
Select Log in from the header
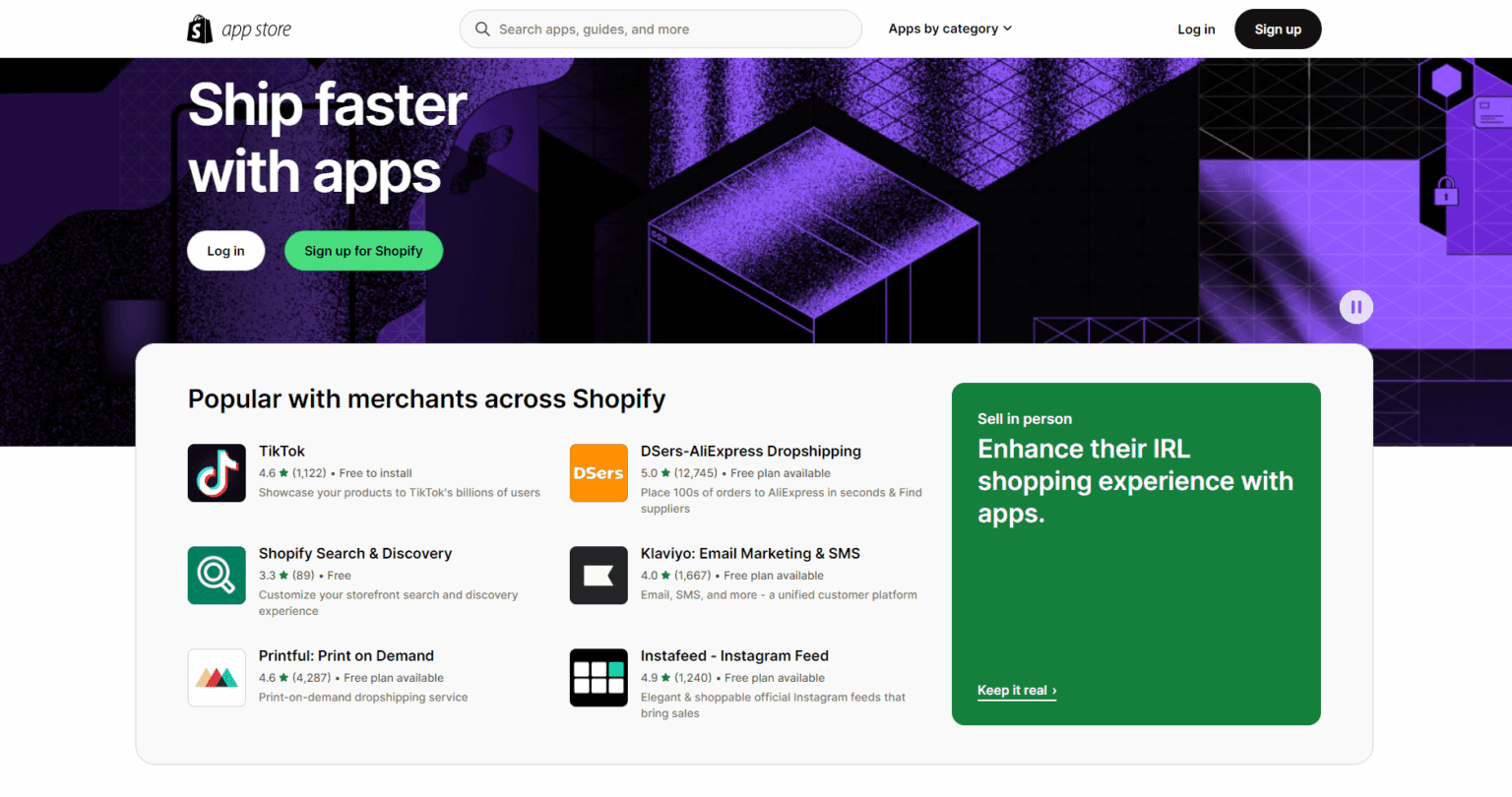coord(1195,29)
